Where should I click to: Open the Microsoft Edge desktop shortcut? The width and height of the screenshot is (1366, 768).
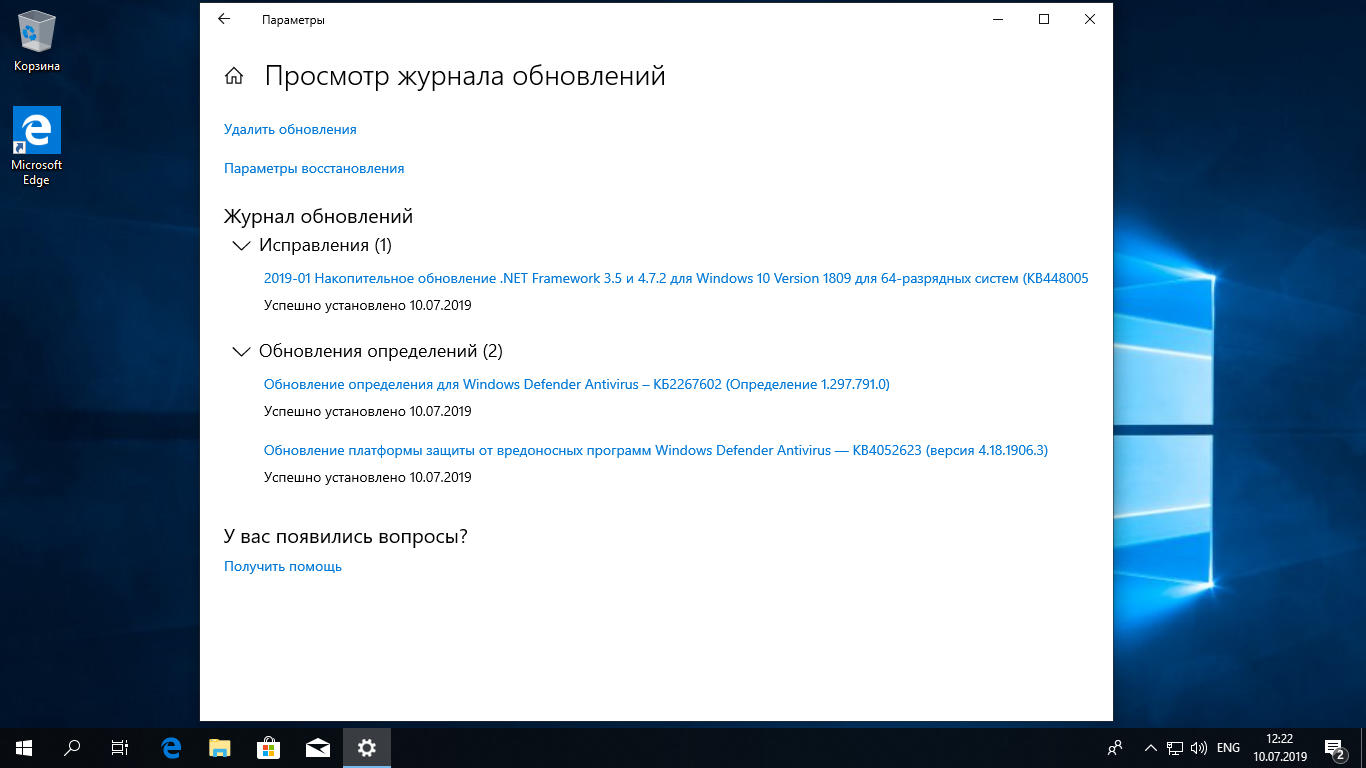pos(37,146)
